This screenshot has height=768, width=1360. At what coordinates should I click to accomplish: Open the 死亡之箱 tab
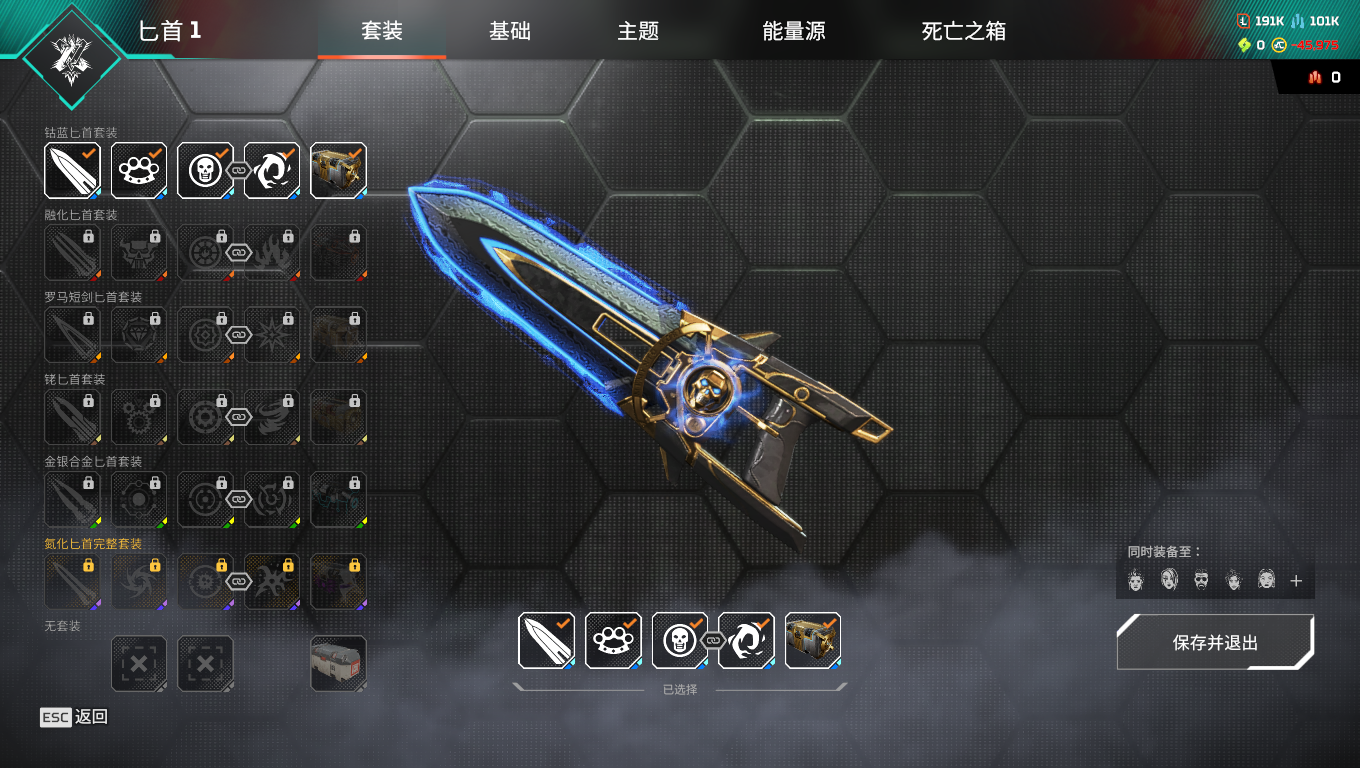[x=964, y=31]
